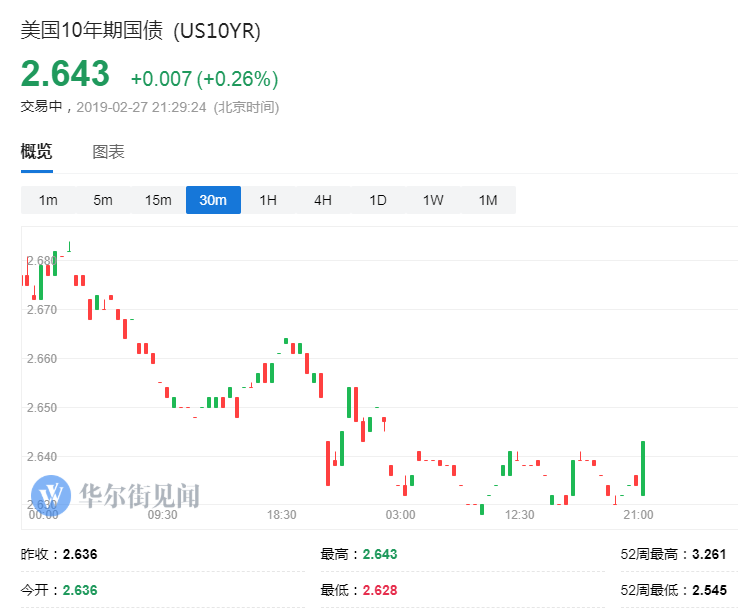Click the 最低 value 2.628
The image size is (738, 611).
[x=380, y=590]
